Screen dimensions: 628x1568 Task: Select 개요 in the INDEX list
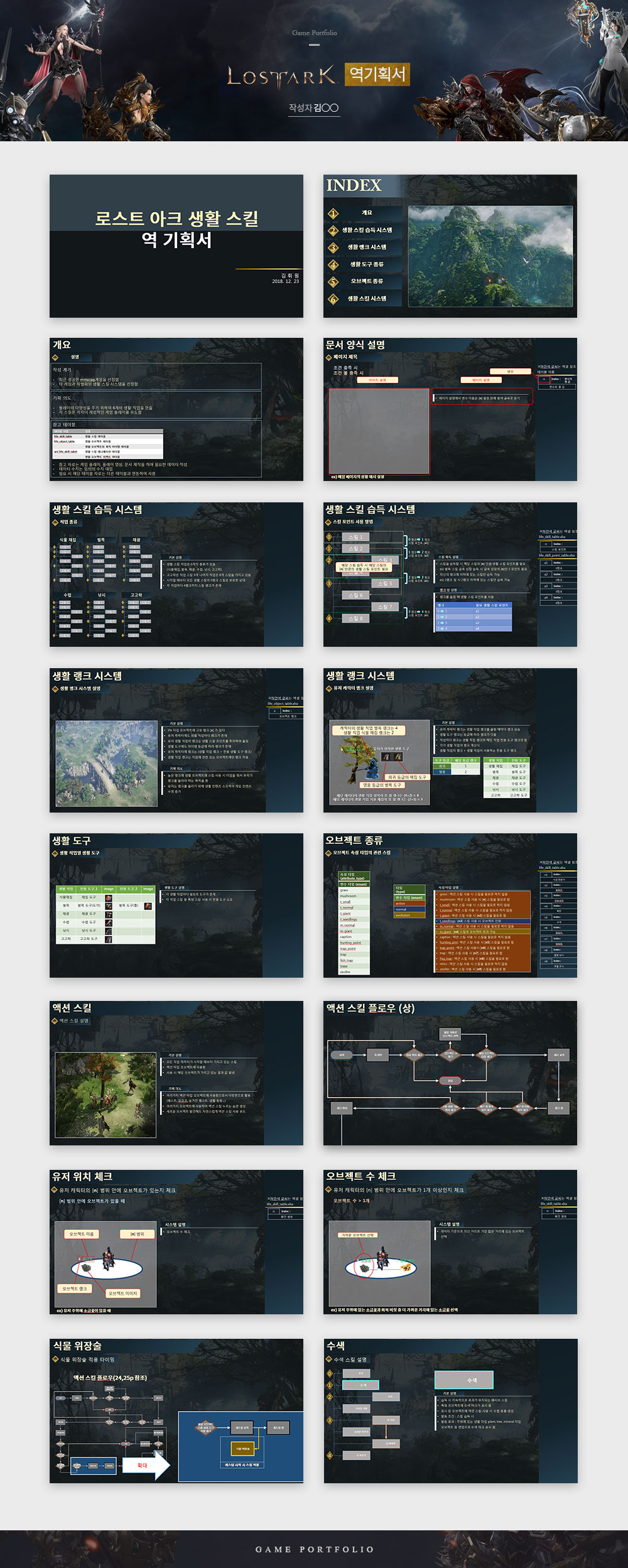pyautogui.click(x=367, y=213)
